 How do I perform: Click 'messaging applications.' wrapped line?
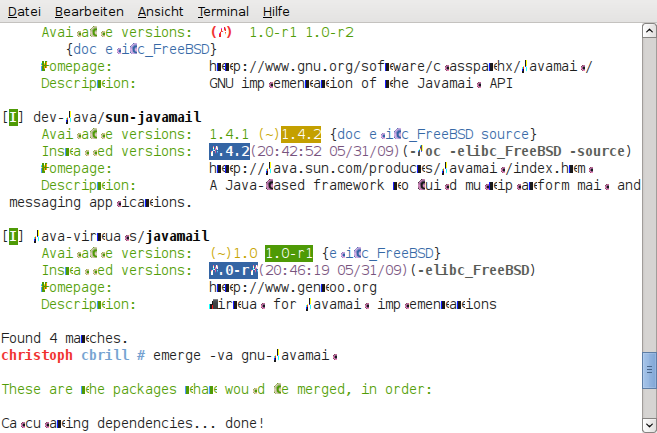tap(101, 203)
